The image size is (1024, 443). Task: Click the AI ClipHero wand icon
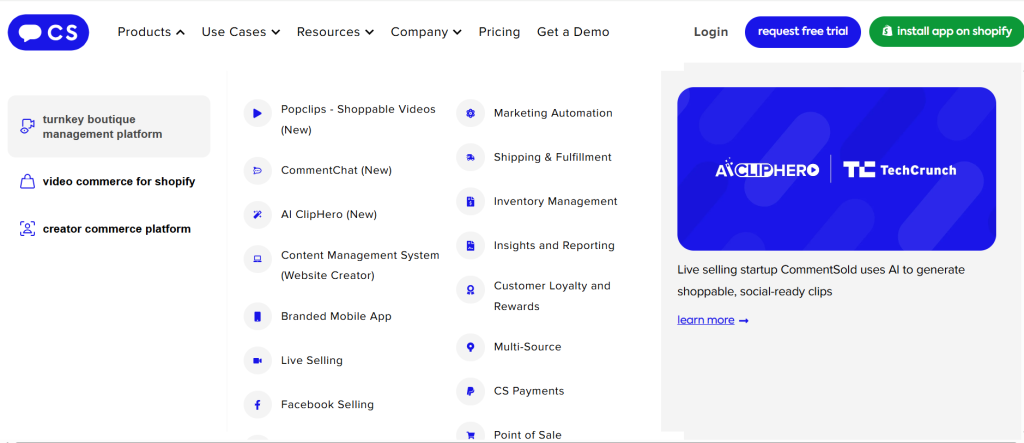coord(257,215)
